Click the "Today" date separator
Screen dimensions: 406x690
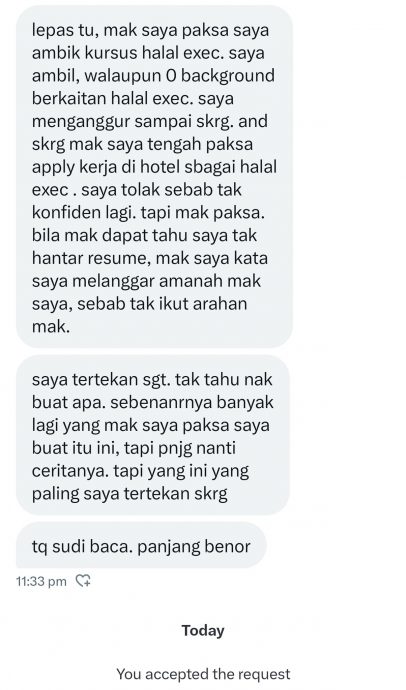pyautogui.click(x=203, y=630)
